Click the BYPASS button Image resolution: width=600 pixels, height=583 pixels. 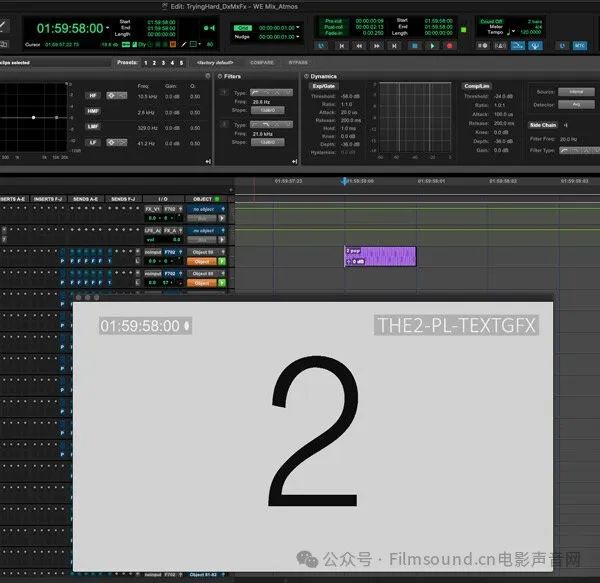tap(298, 62)
